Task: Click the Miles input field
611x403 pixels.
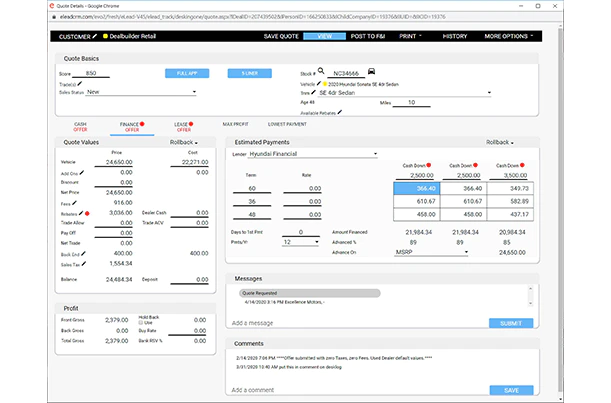Action: click(x=411, y=103)
